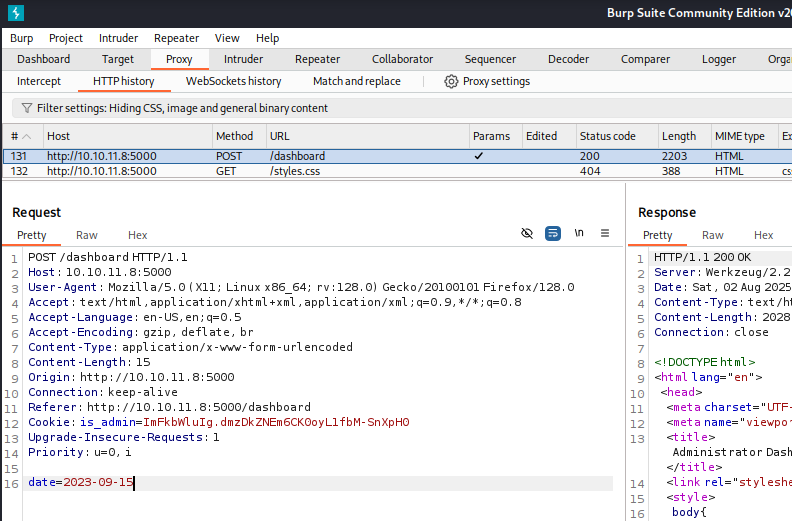Hide non-printable characters eye icon in Request

coord(527,233)
